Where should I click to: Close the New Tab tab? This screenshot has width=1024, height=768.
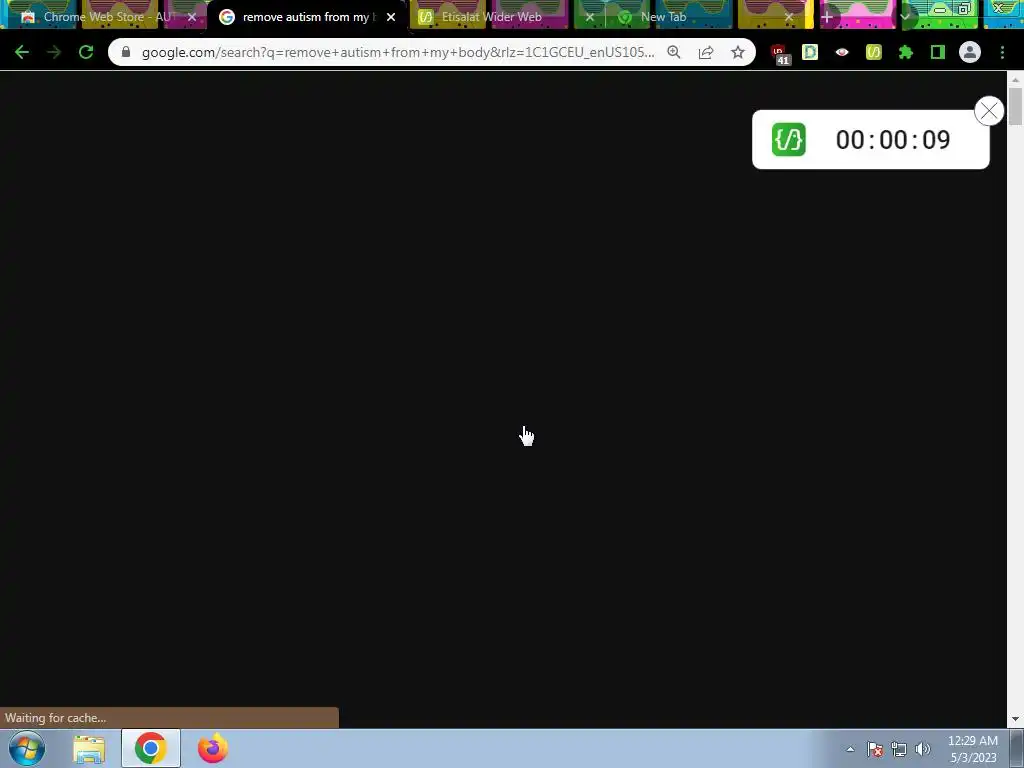789,17
